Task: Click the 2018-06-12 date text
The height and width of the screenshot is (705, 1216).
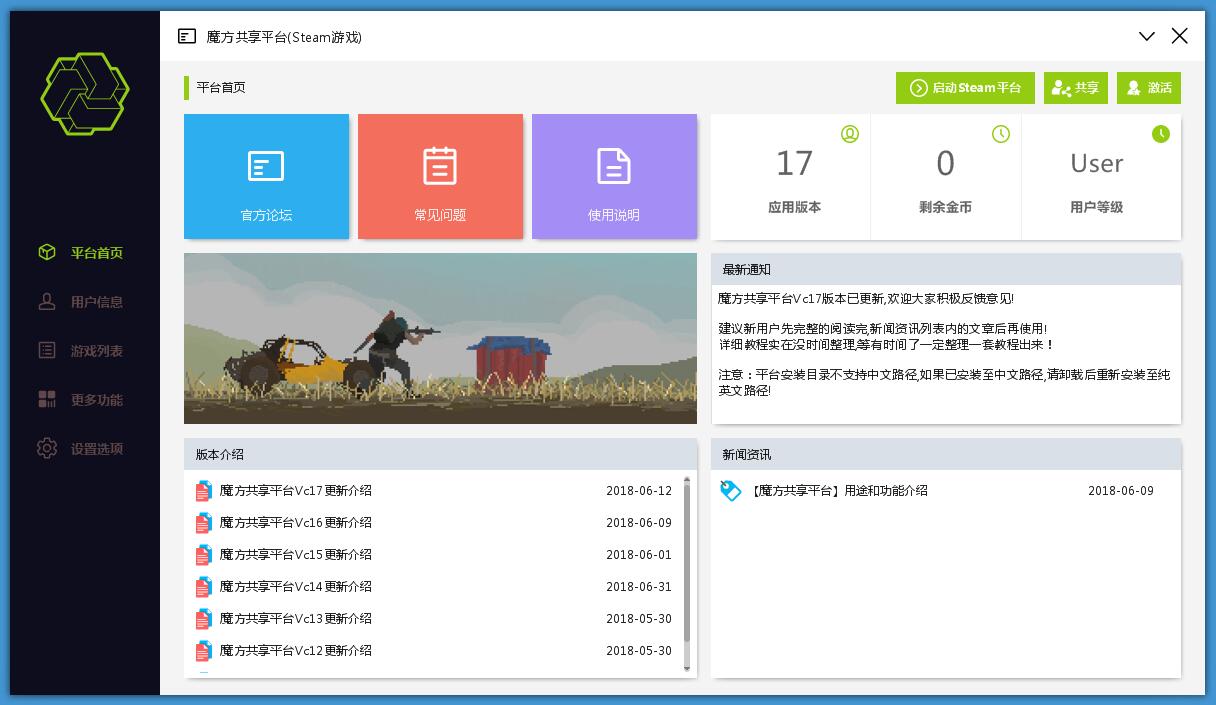Action: click(639, 491)
